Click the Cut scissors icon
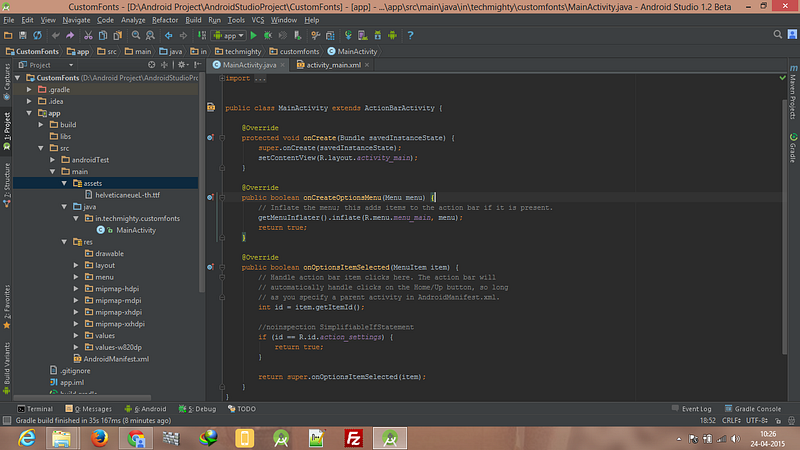 [x=88, y=35]
